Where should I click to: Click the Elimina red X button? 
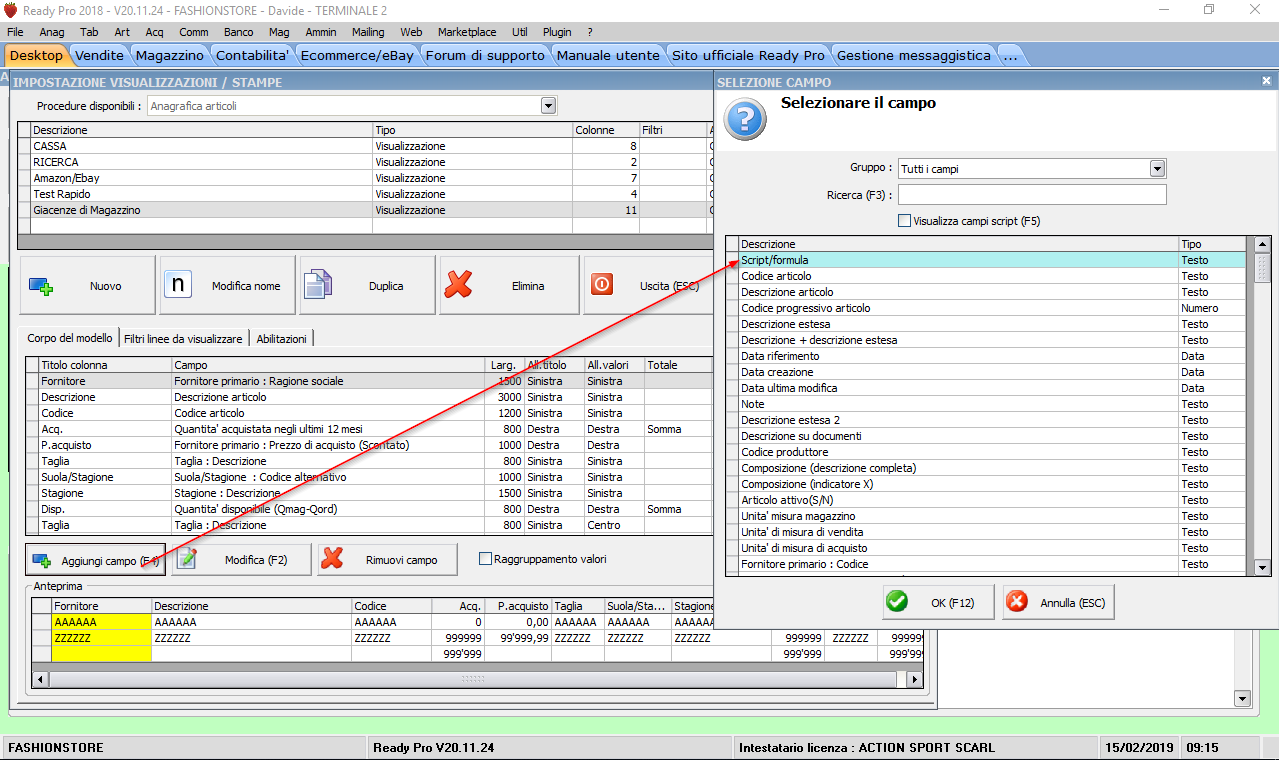(510, 286)
